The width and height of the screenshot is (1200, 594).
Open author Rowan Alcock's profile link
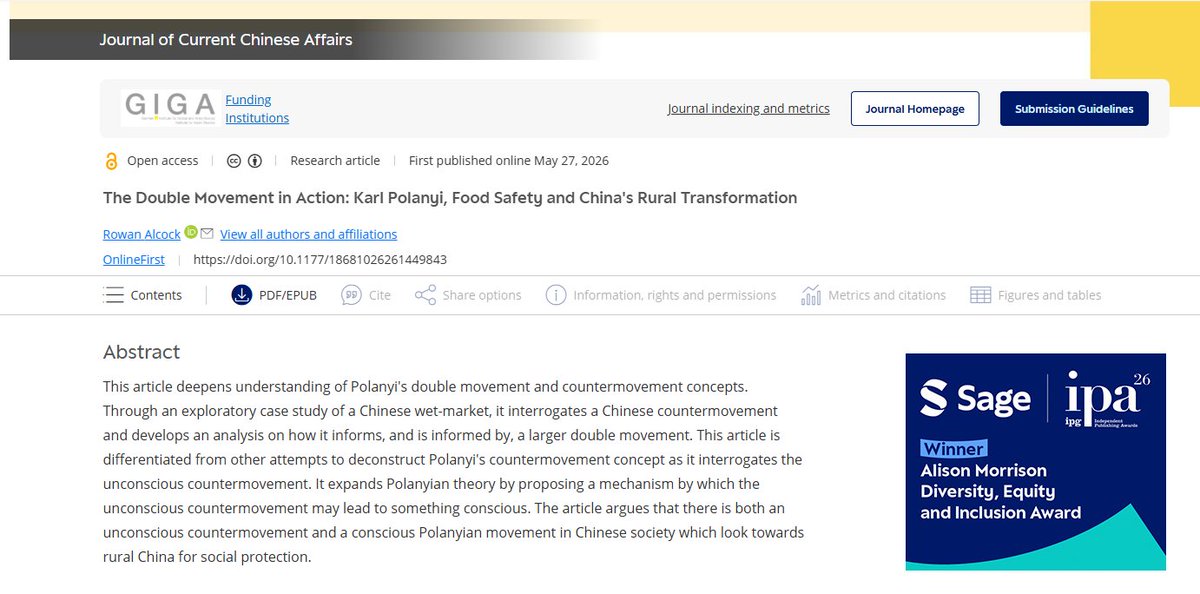pos(142,234)
